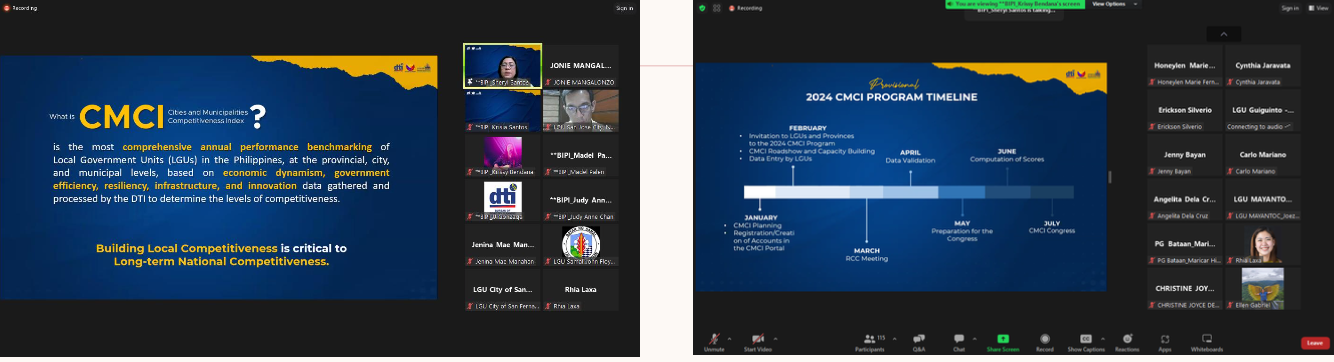Click Sign in in right Zoom window
The width and height of the screenshot is (1334, 362).
click(1290, 8)
